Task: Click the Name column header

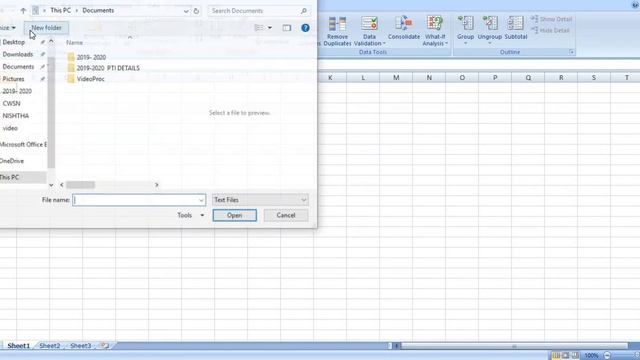Action: [x=74, y=42]
